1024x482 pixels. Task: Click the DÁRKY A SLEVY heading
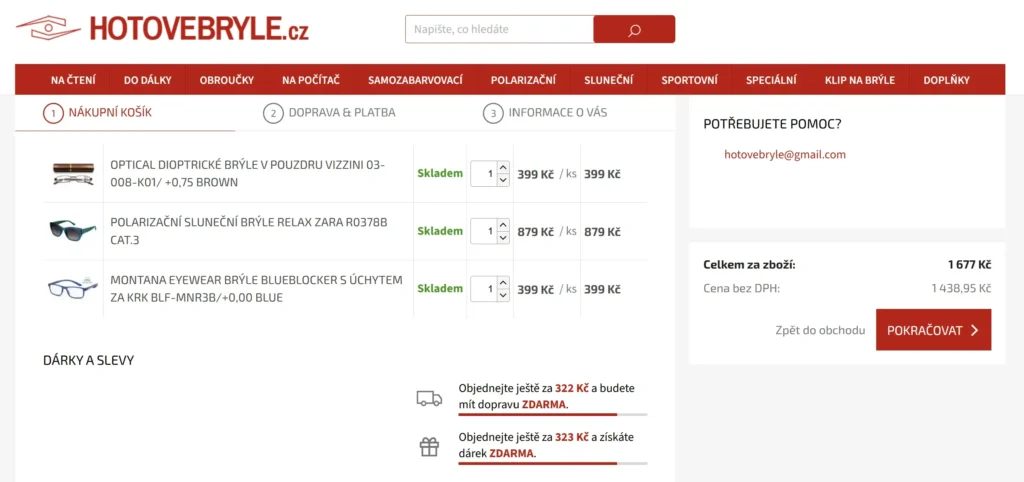(x=88, y=361)
